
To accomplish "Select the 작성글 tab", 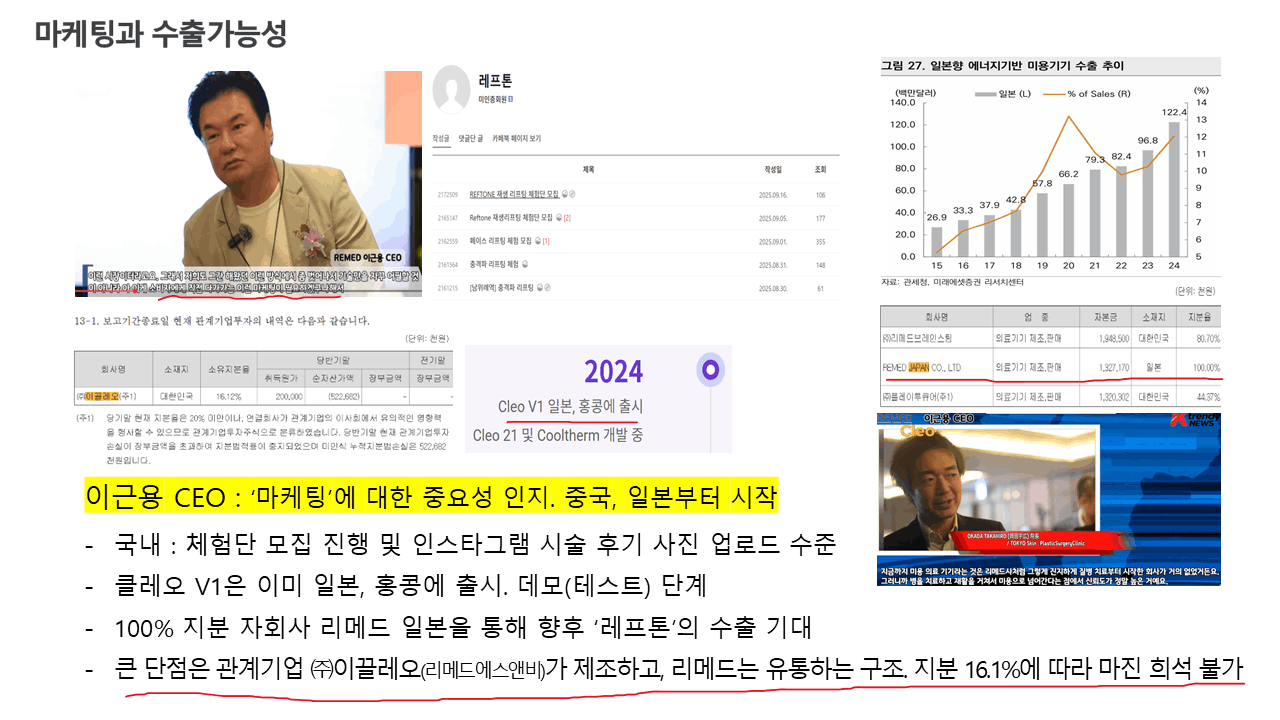I will [441, 138].
